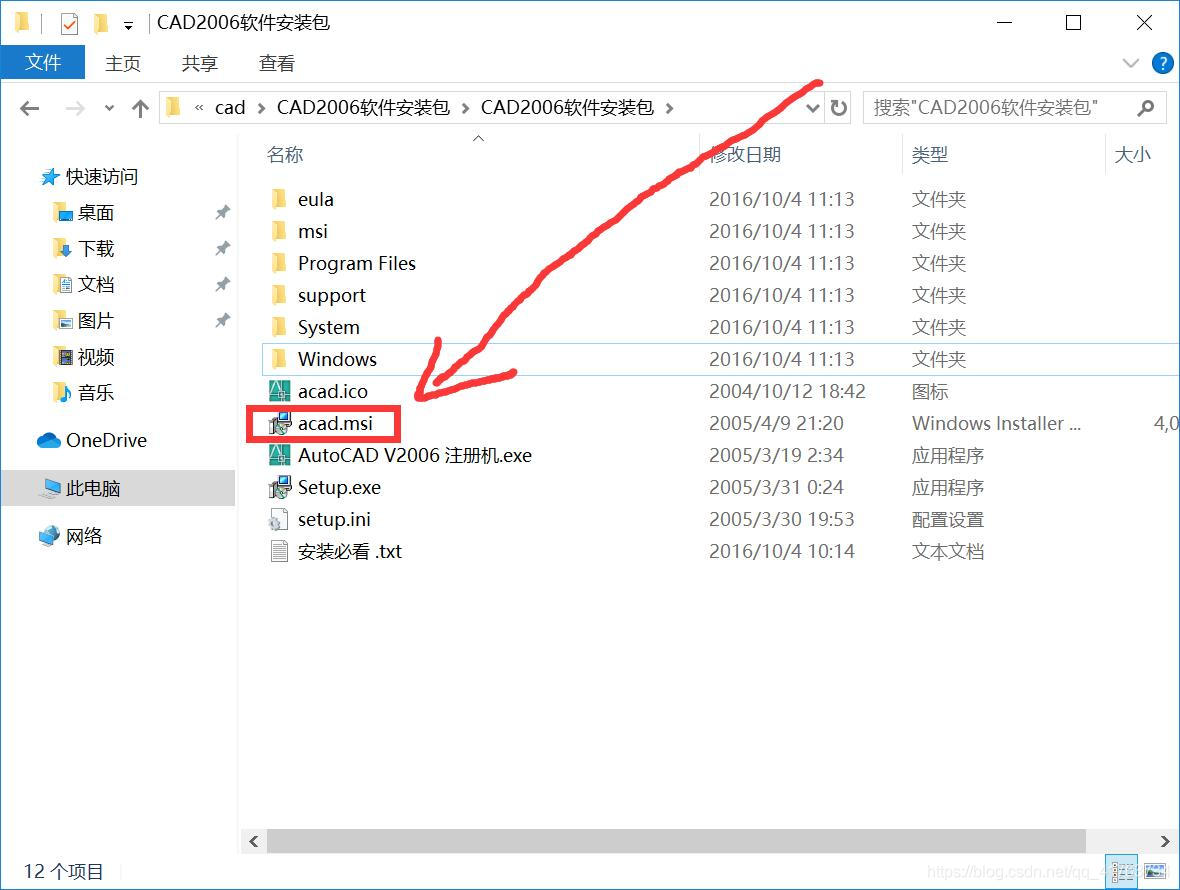Click the search magnifier icon
This screenshot has height=890, width=1180.
1145,108
